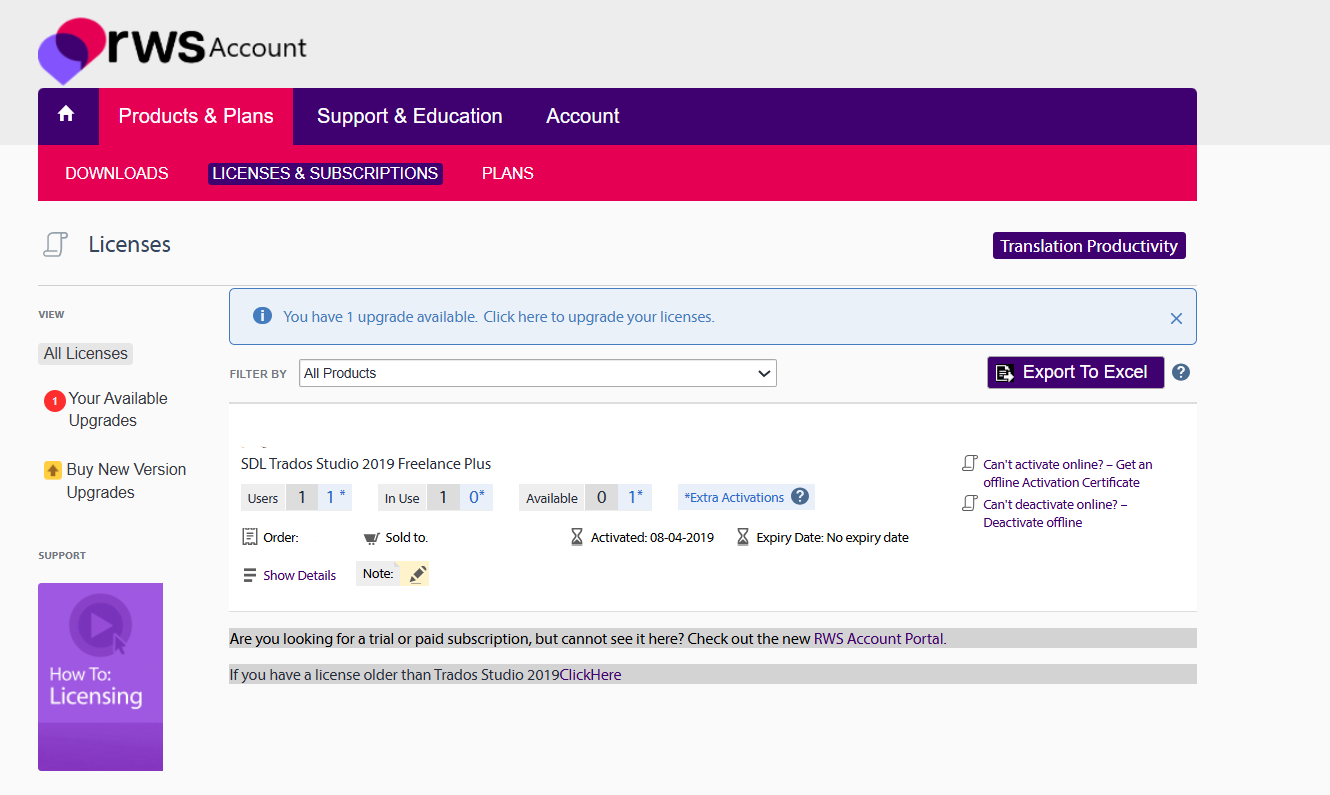This screenshot has width=1330, height=795.
Task: Go to the Downloads subtab
Action: (117, 173)
